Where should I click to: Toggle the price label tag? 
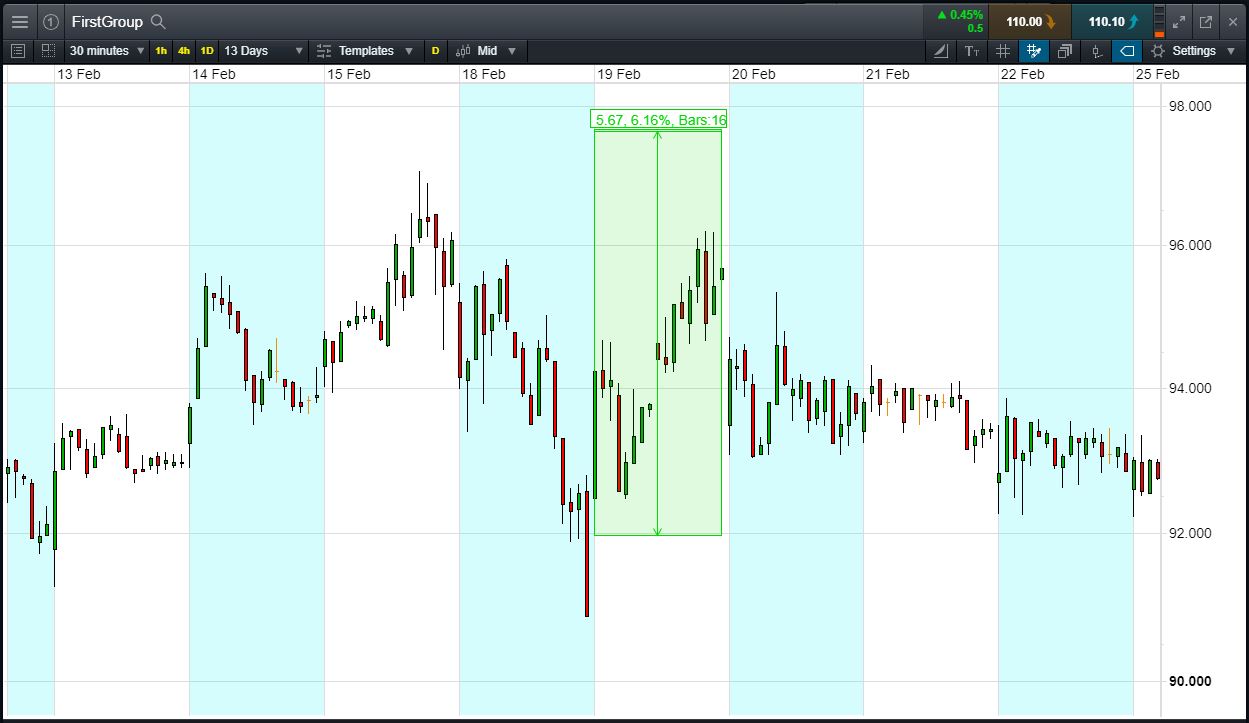pos(1127,51)
